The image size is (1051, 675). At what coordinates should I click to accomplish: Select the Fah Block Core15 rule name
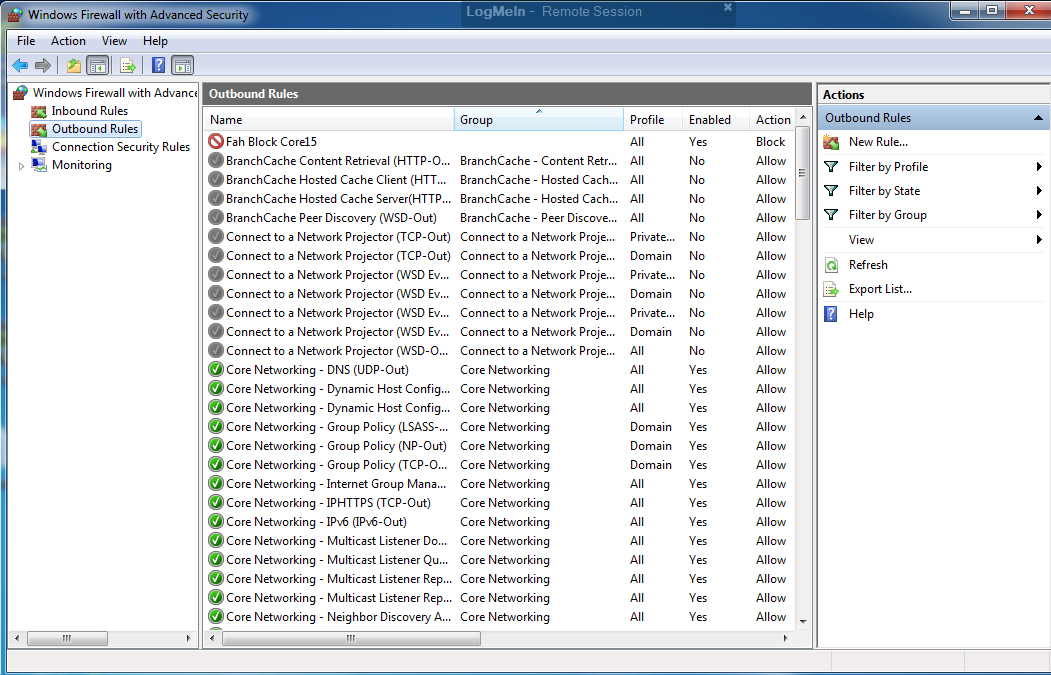click(x=271, y=141)
